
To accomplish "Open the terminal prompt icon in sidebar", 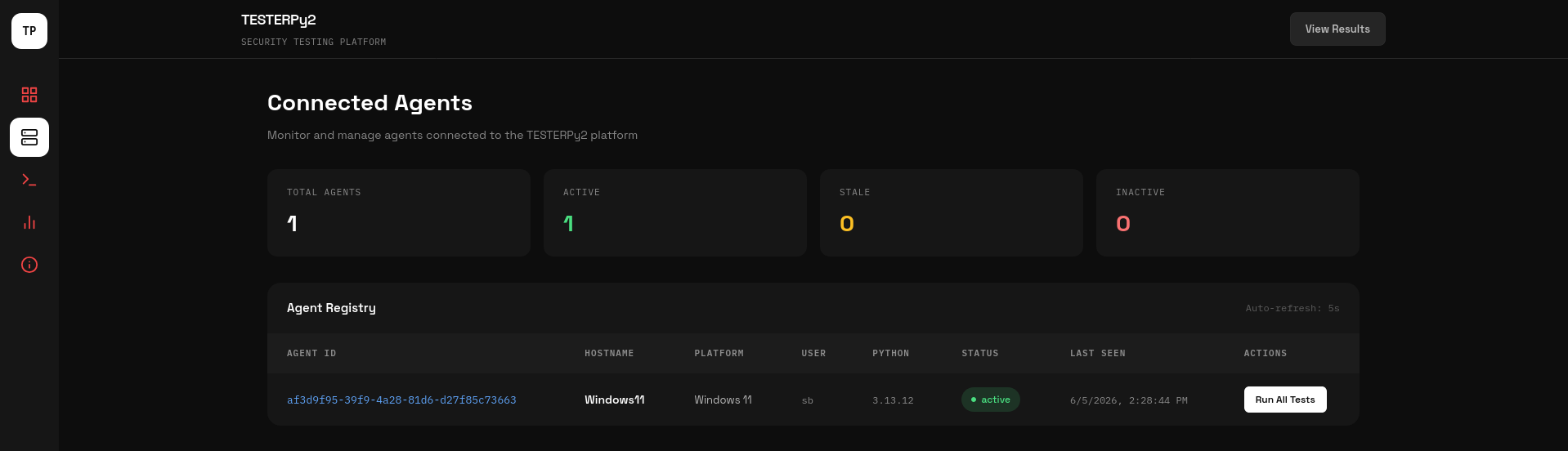I will [29, 180].
